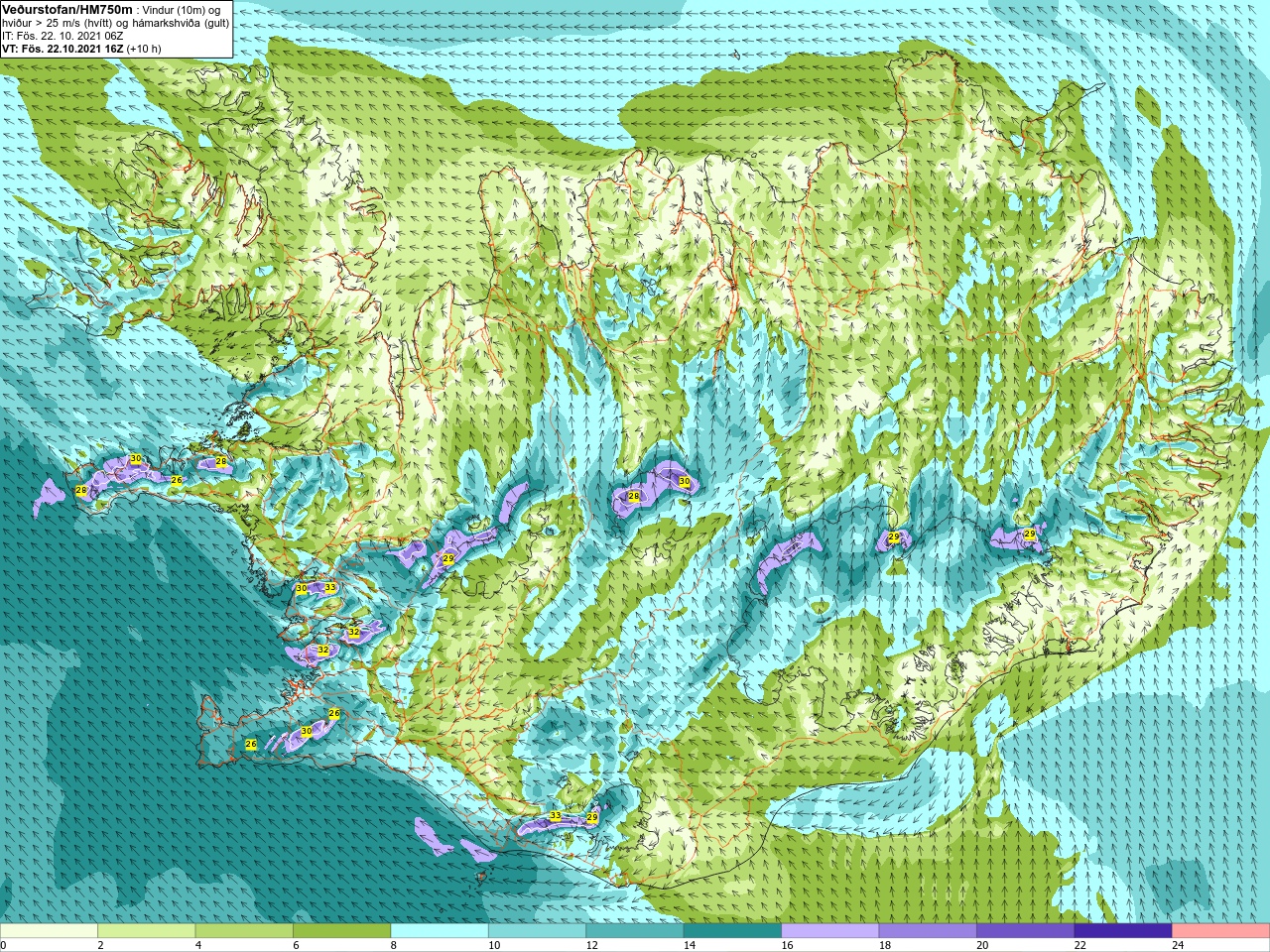Click the pink above-24 m/s legend swatch
The height and width of the screenshot is (952, 1270).
tap(1221, 931)
